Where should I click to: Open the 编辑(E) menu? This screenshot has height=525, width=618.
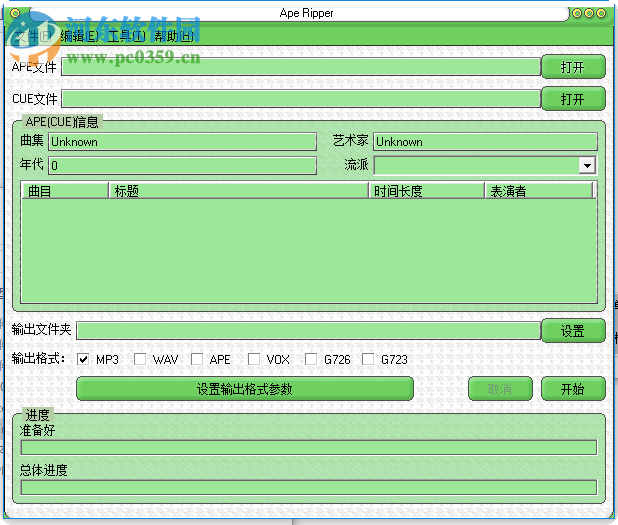(79, 36)
